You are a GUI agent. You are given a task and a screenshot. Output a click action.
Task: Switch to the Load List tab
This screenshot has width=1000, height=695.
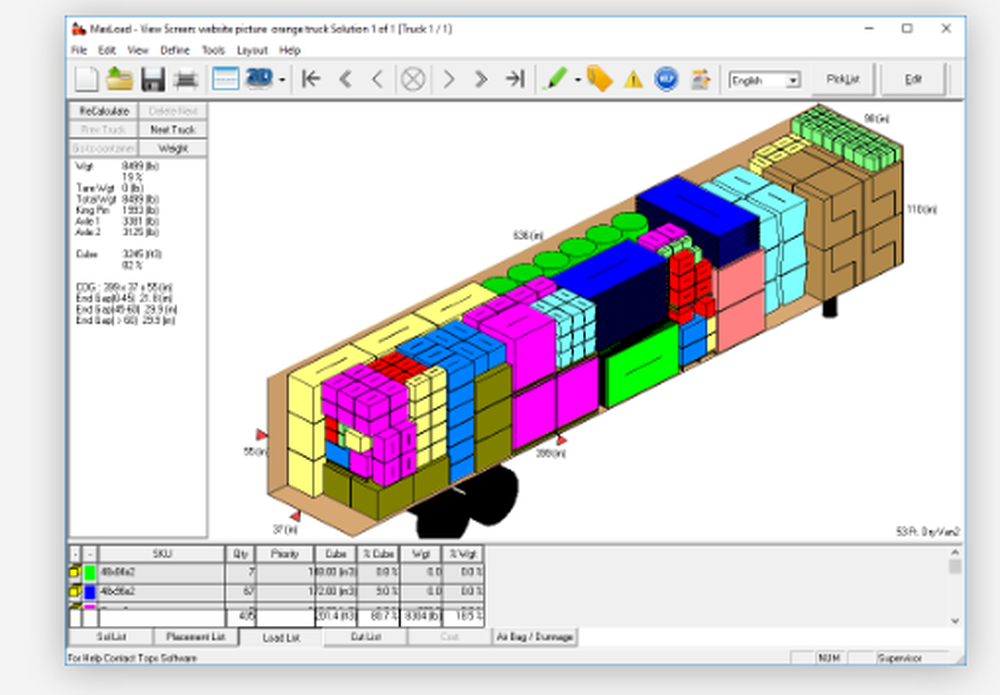pos(281,637)
